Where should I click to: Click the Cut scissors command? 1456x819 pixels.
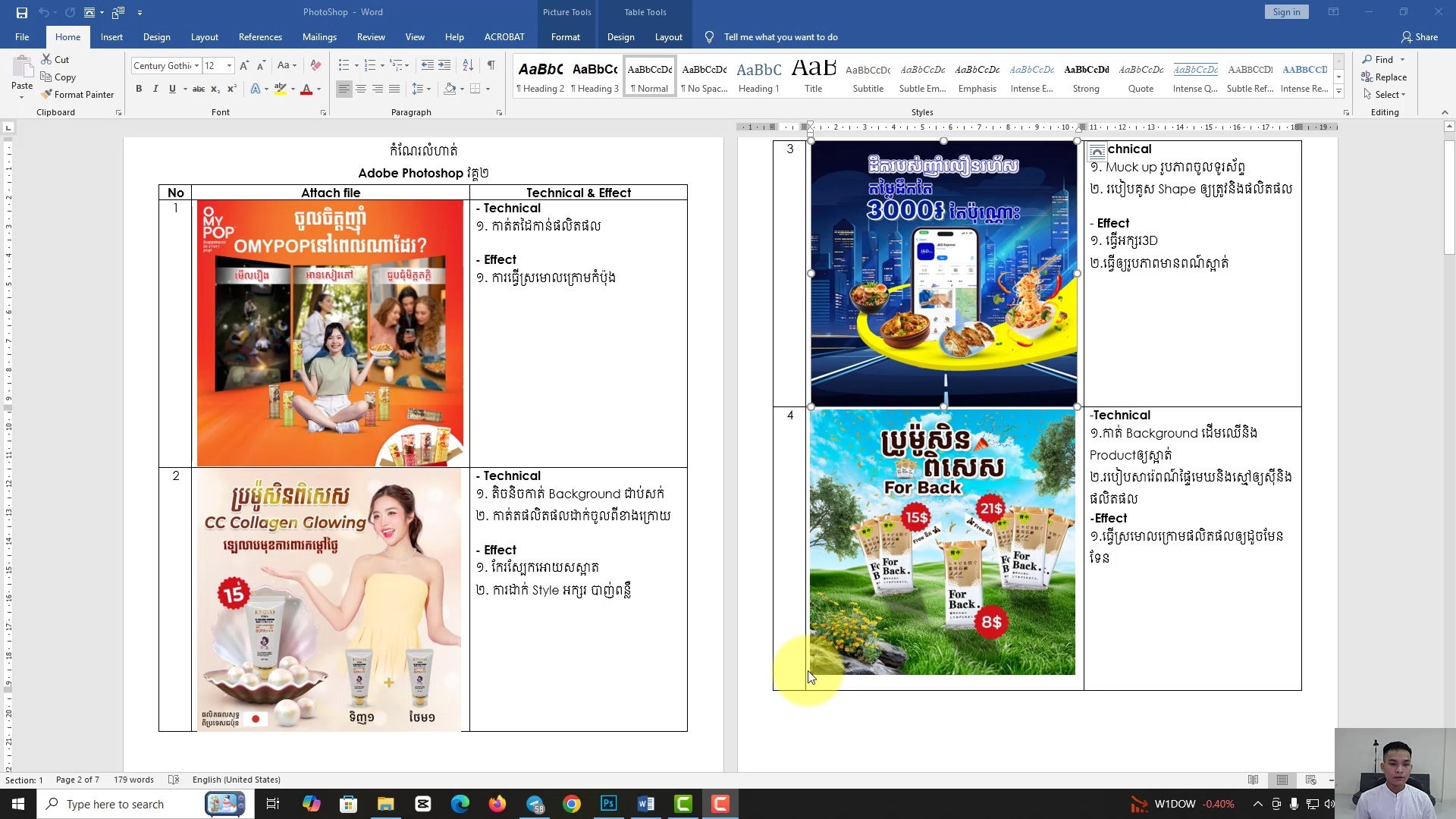coord(55,59)
